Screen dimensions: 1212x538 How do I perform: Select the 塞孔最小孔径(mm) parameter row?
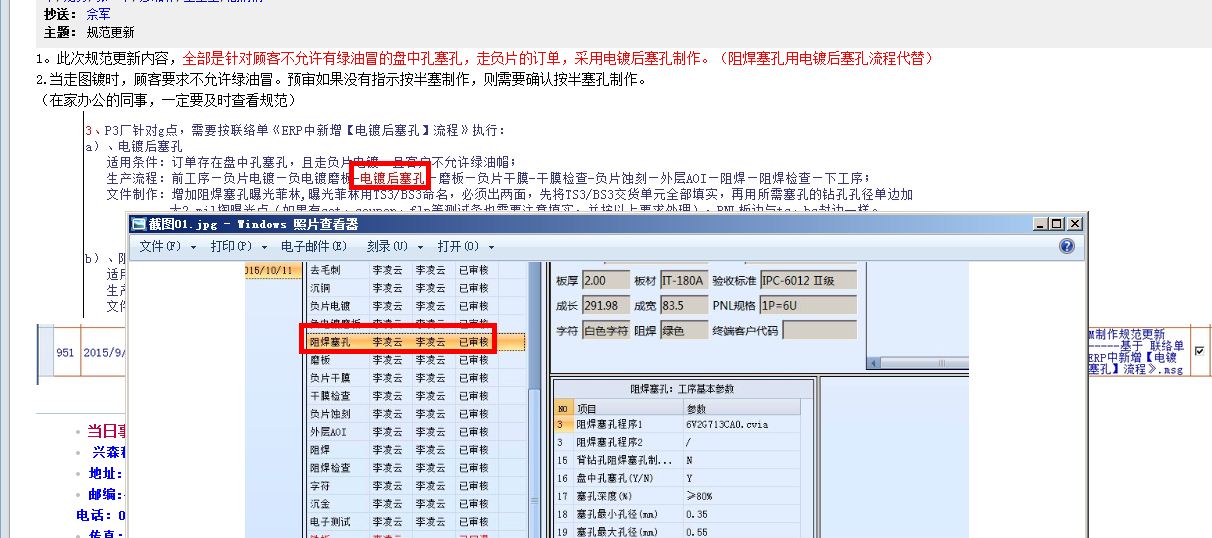(x=677, y=514)
